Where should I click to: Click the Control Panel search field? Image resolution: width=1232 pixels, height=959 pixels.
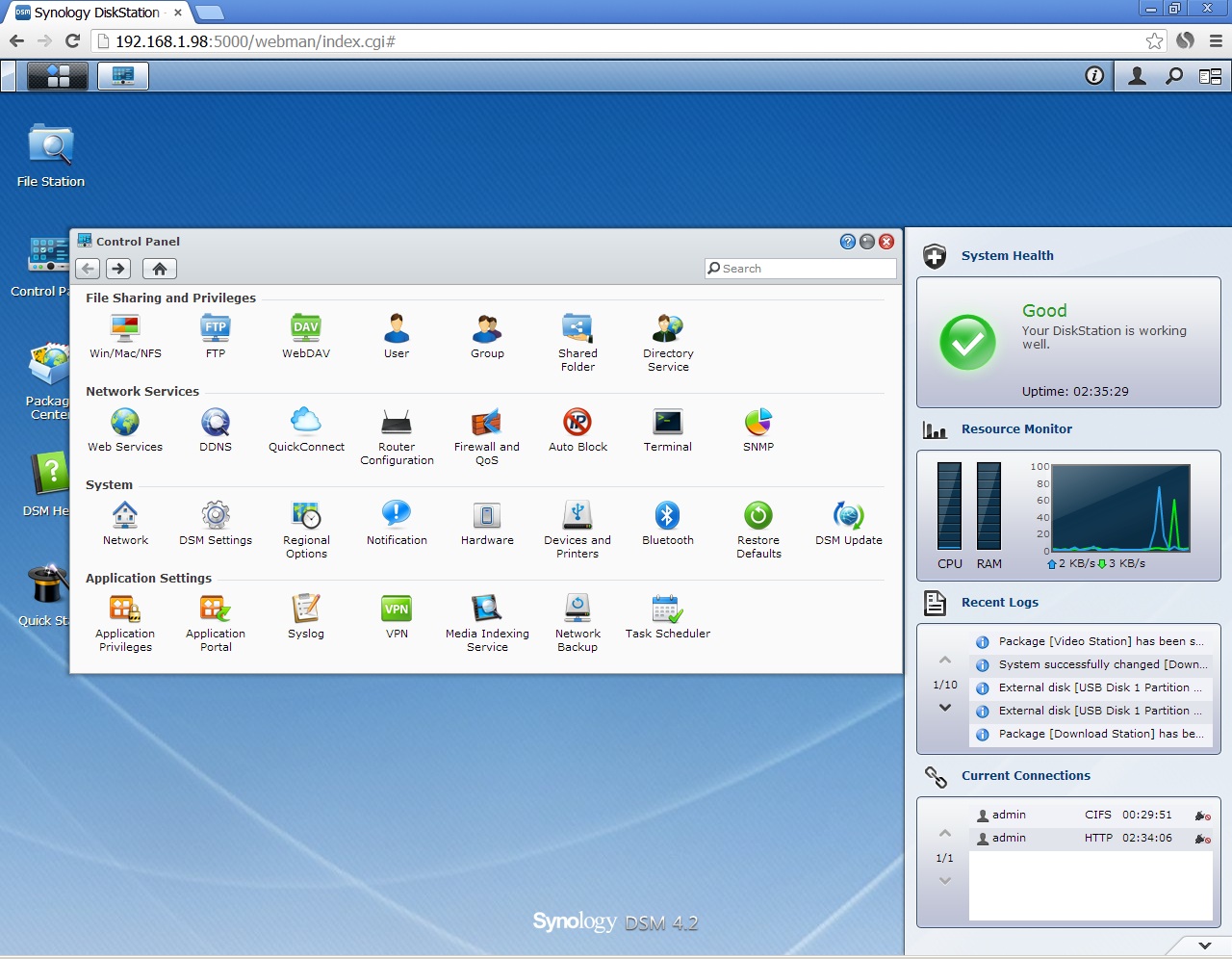[x=799, y=269]
